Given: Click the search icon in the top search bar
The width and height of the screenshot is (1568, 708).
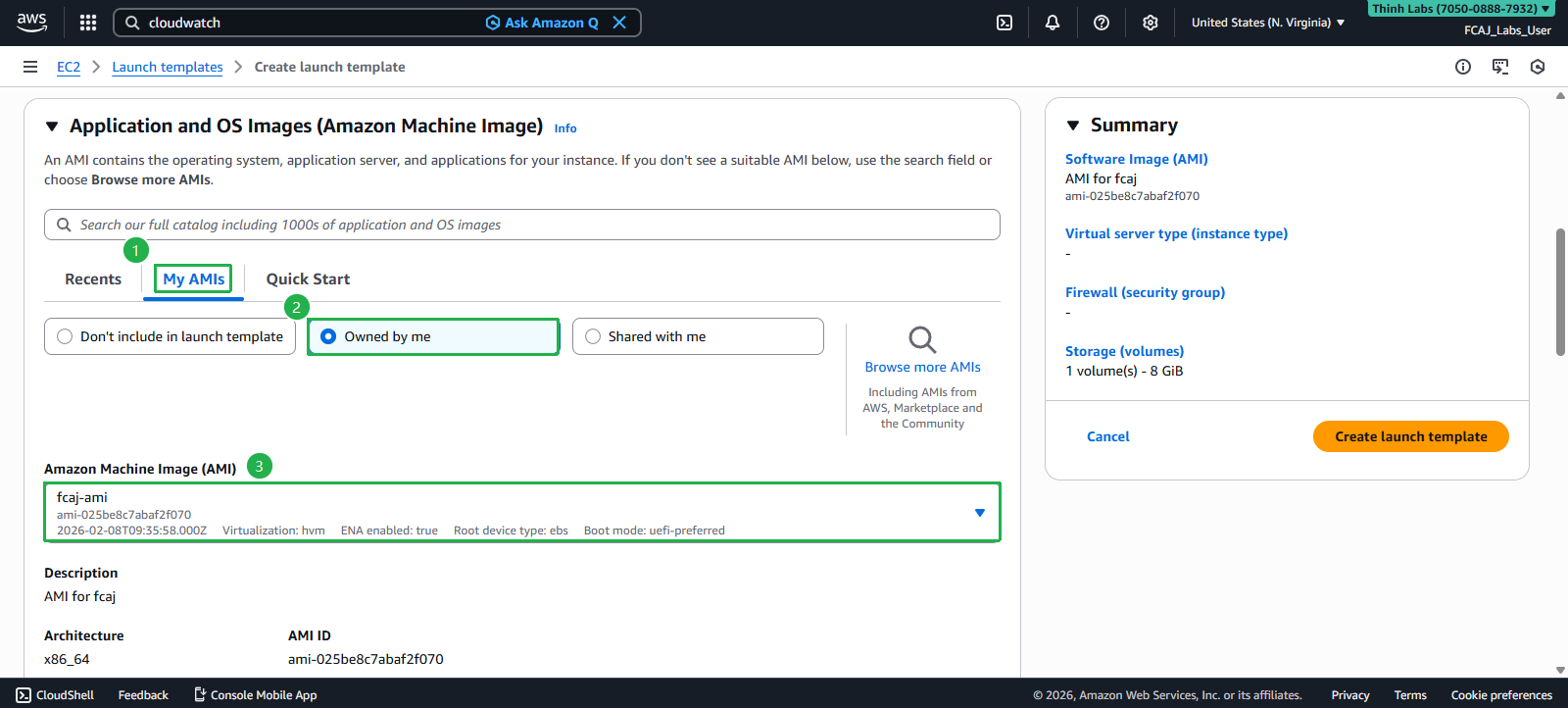Looking at the screenshot, I should pyautogui.click(x=132, y=23).
